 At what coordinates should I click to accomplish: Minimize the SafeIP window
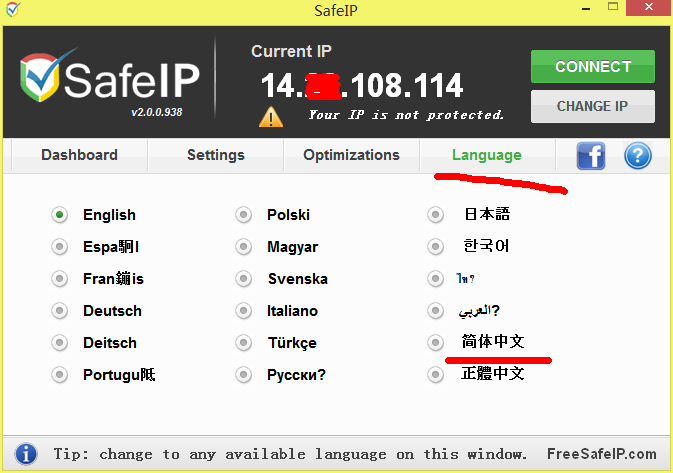(586, 8)
